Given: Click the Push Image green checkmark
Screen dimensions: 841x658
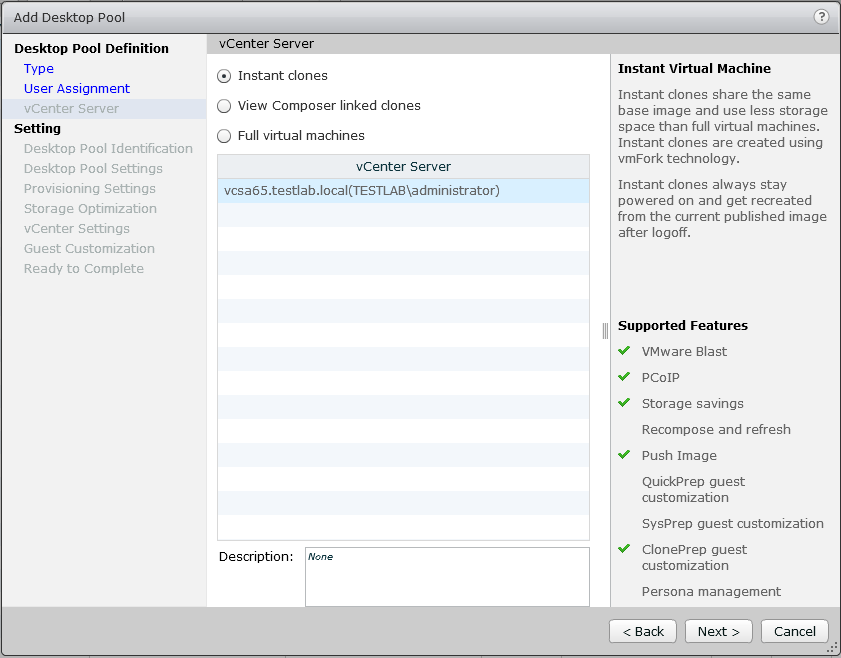Looking at the screenshot, I should (624, 455).
